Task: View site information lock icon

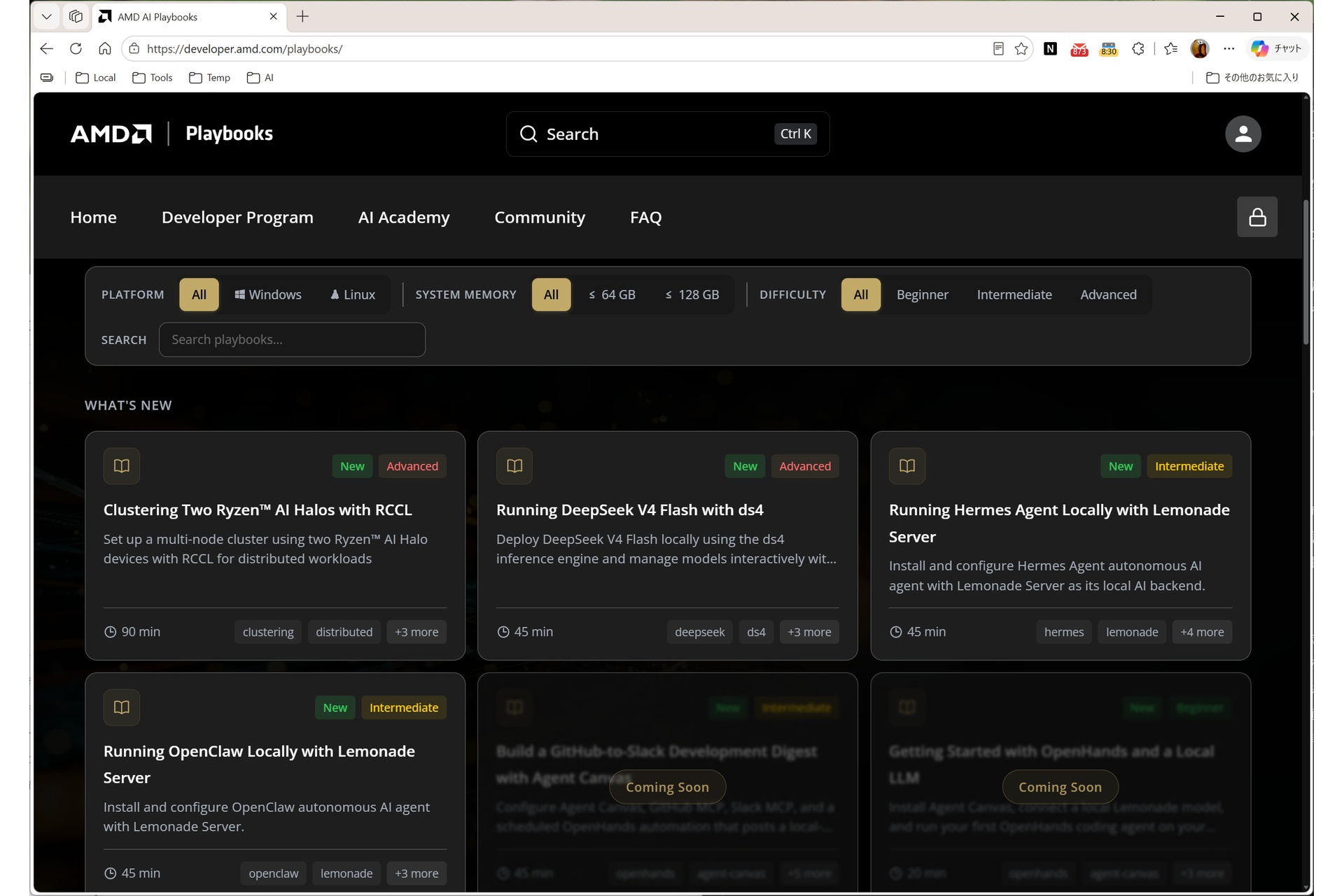Action: (134, 49)
